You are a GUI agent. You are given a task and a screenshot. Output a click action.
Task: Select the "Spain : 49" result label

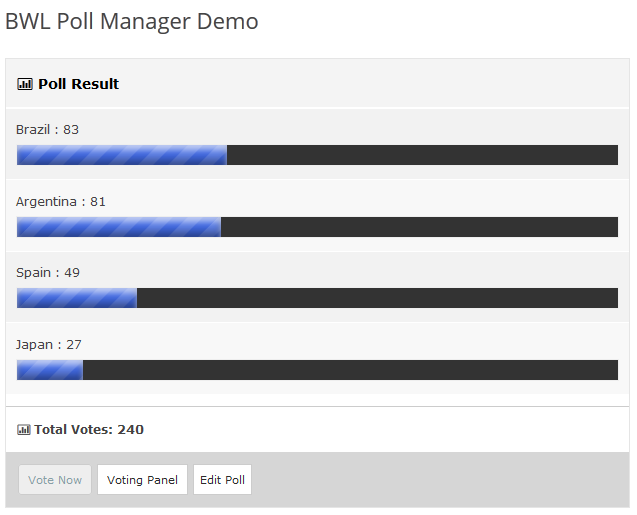pos(48,273)
